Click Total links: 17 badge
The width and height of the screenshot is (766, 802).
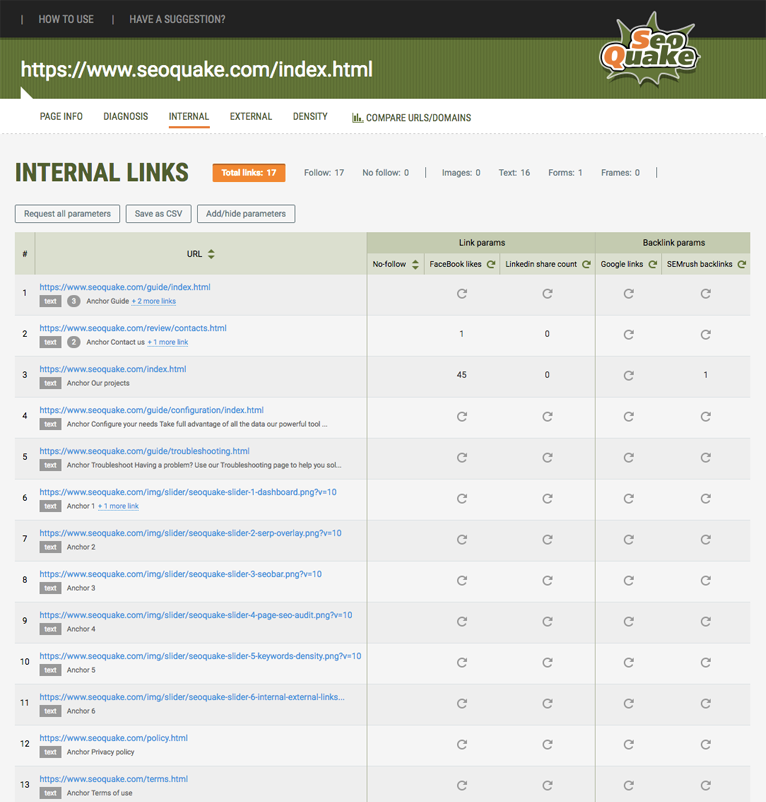click(249, 173)
